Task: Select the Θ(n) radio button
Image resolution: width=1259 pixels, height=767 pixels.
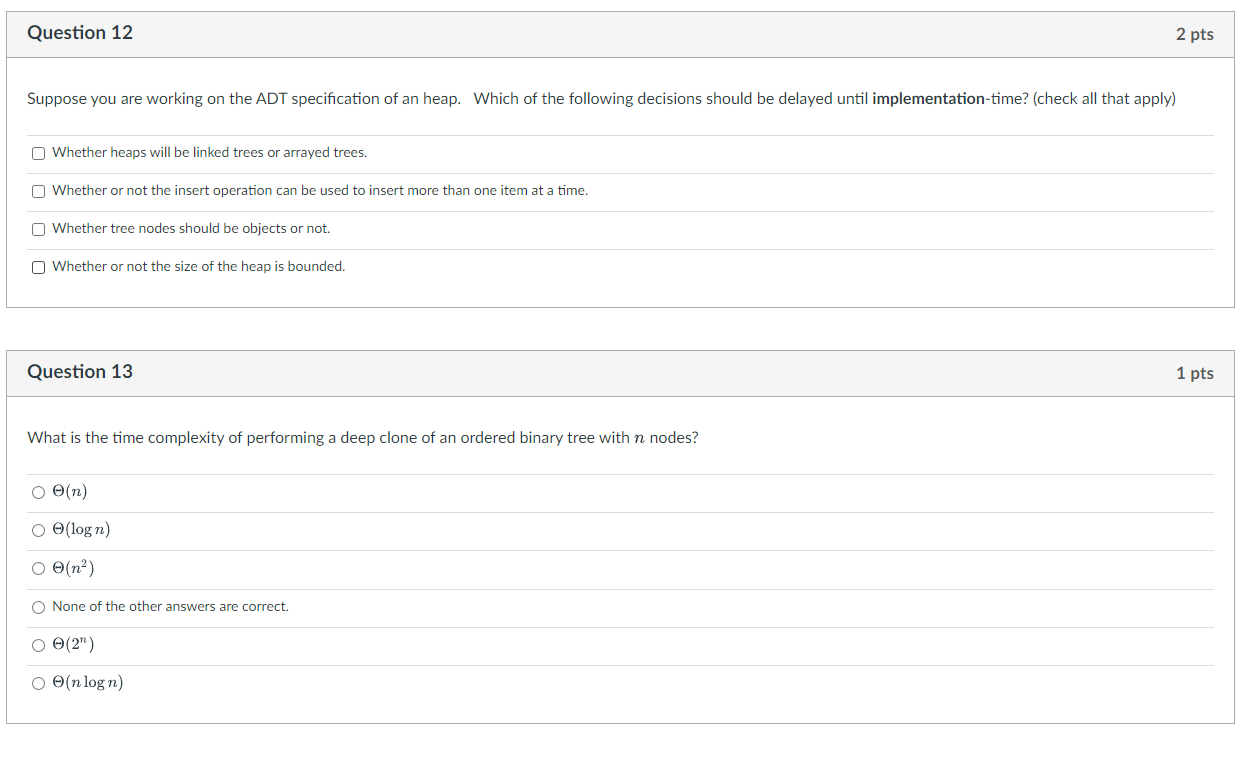Action: (x=38, y=492)
